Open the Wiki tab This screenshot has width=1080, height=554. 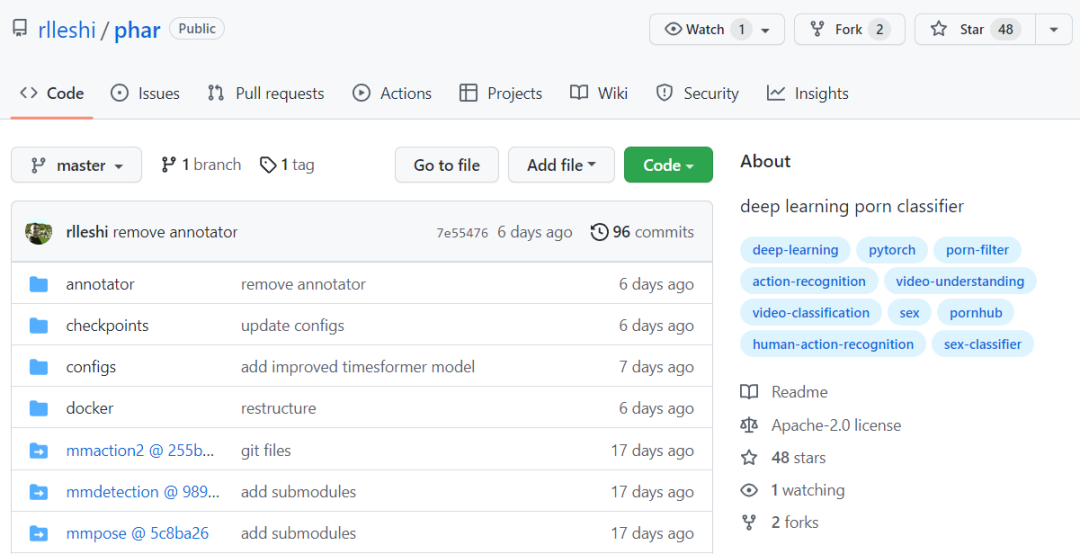[599, 93]
